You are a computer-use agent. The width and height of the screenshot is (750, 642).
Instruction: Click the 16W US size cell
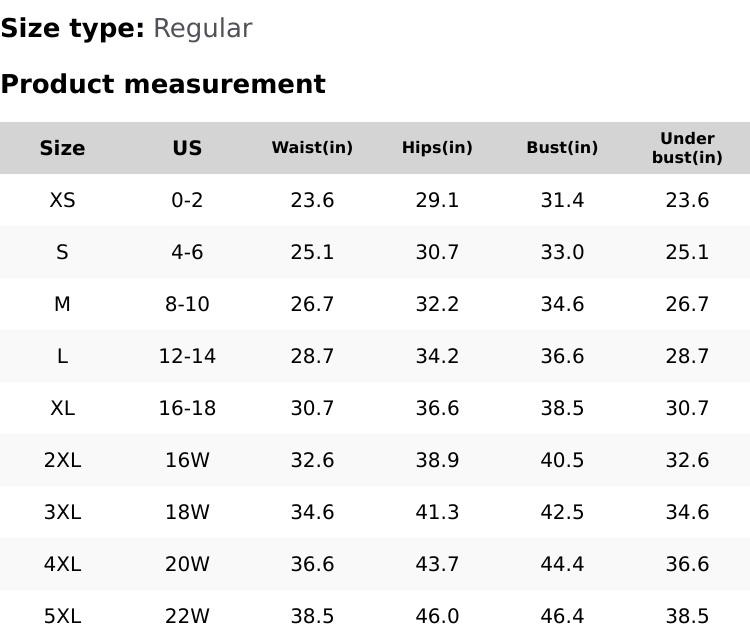[187, 460]
